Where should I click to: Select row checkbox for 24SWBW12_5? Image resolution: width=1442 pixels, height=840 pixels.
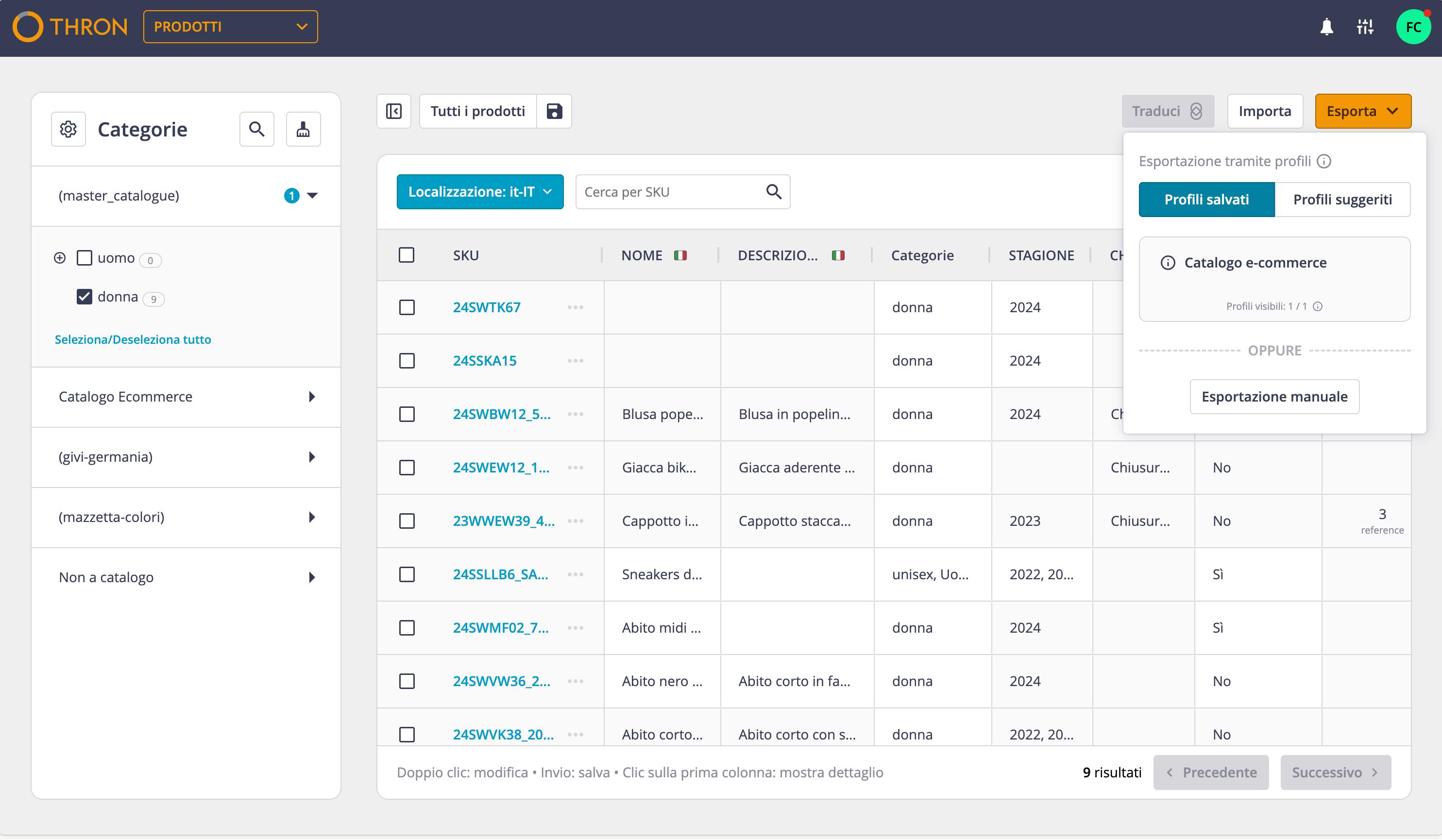[x=407, y=414]
